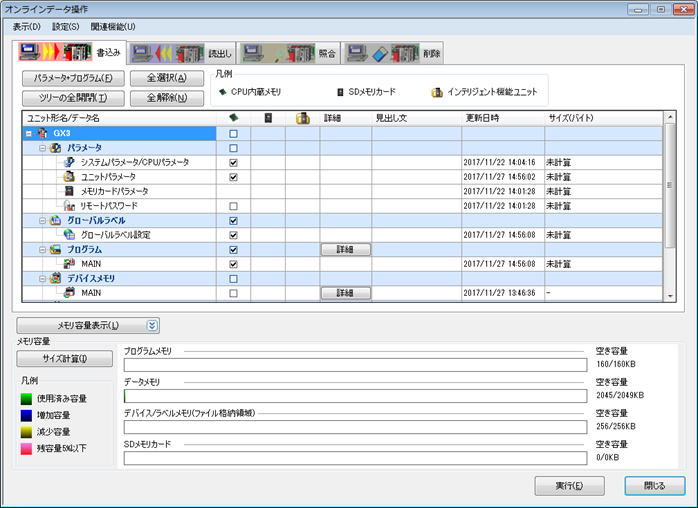This screenshot has height=508, width=698.
Task: Uncheck the ユニットパラメータ checkbox
Action: [233, 177]
